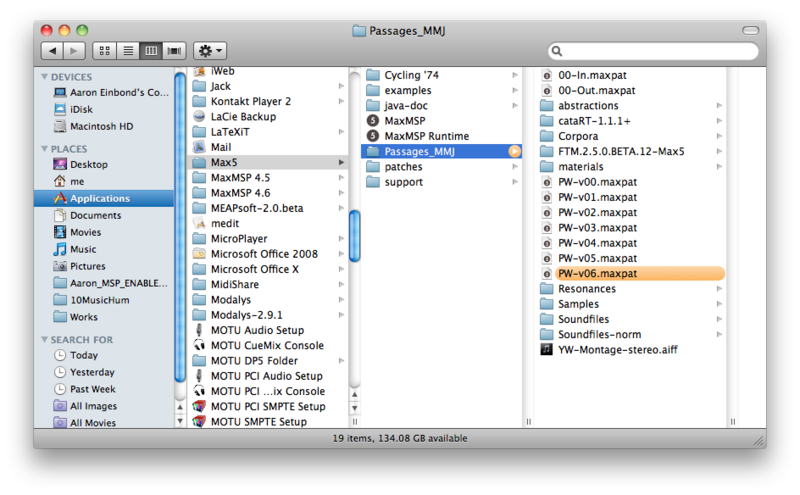
Task: Click the Applications column scroll-down arrow
Action: click(355, 408)
